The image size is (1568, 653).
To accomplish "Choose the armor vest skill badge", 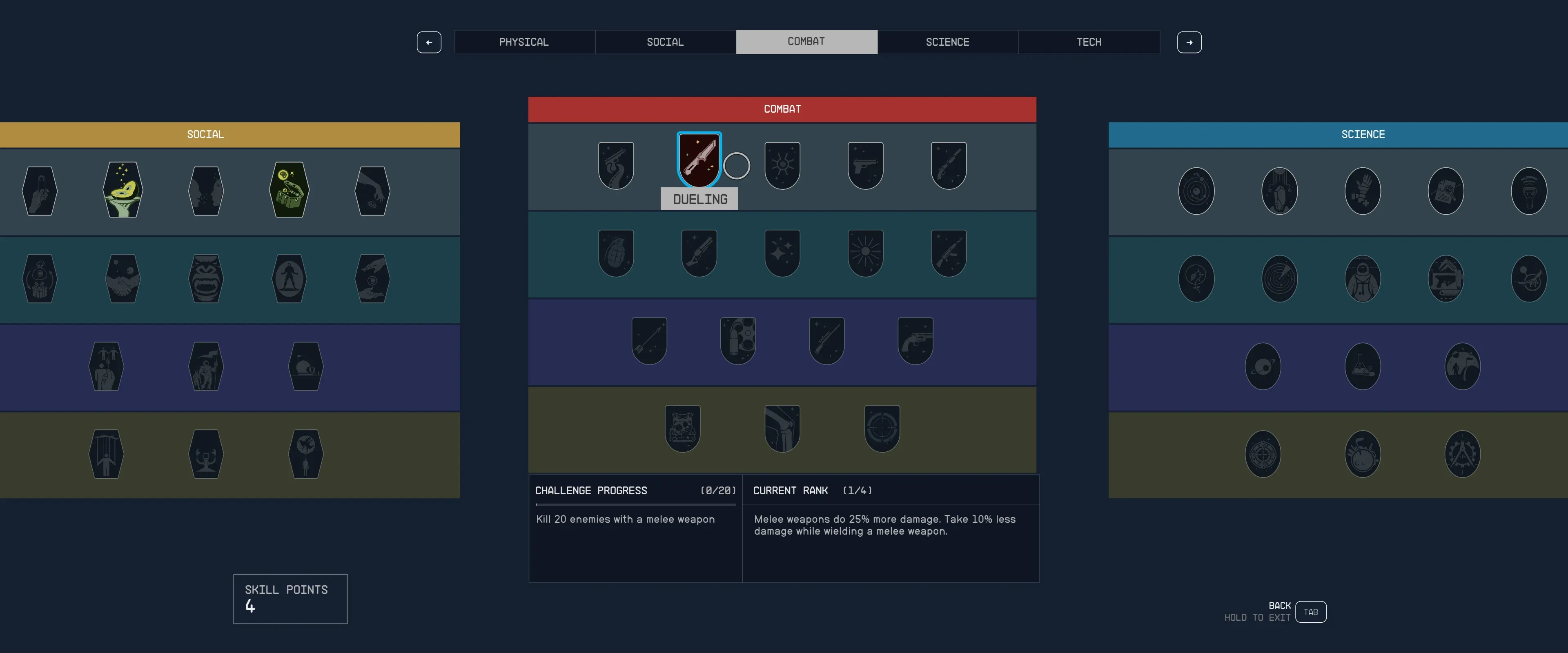I will pos(682,428).
